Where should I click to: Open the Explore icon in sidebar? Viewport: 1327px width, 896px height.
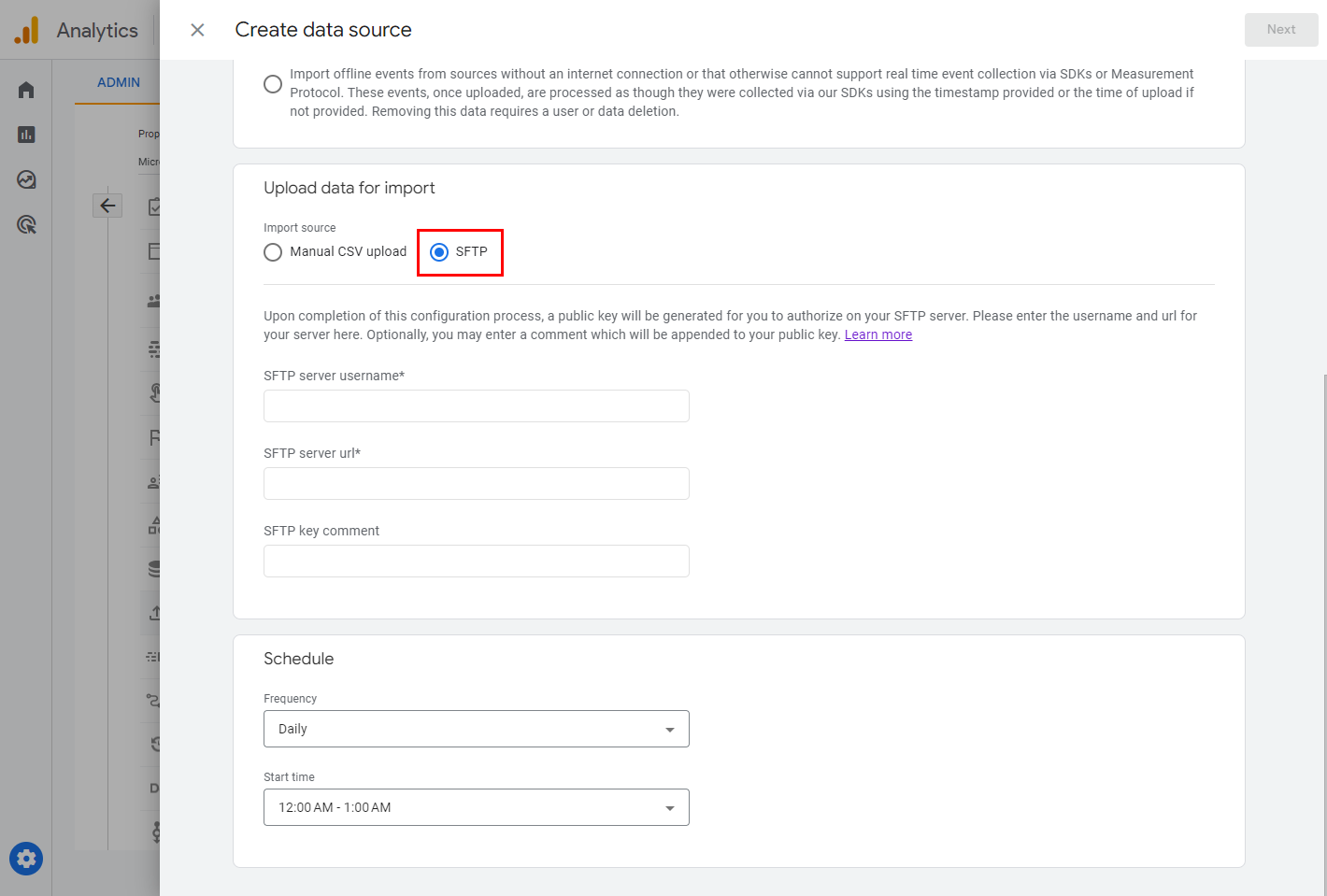(x=26, y=179)
